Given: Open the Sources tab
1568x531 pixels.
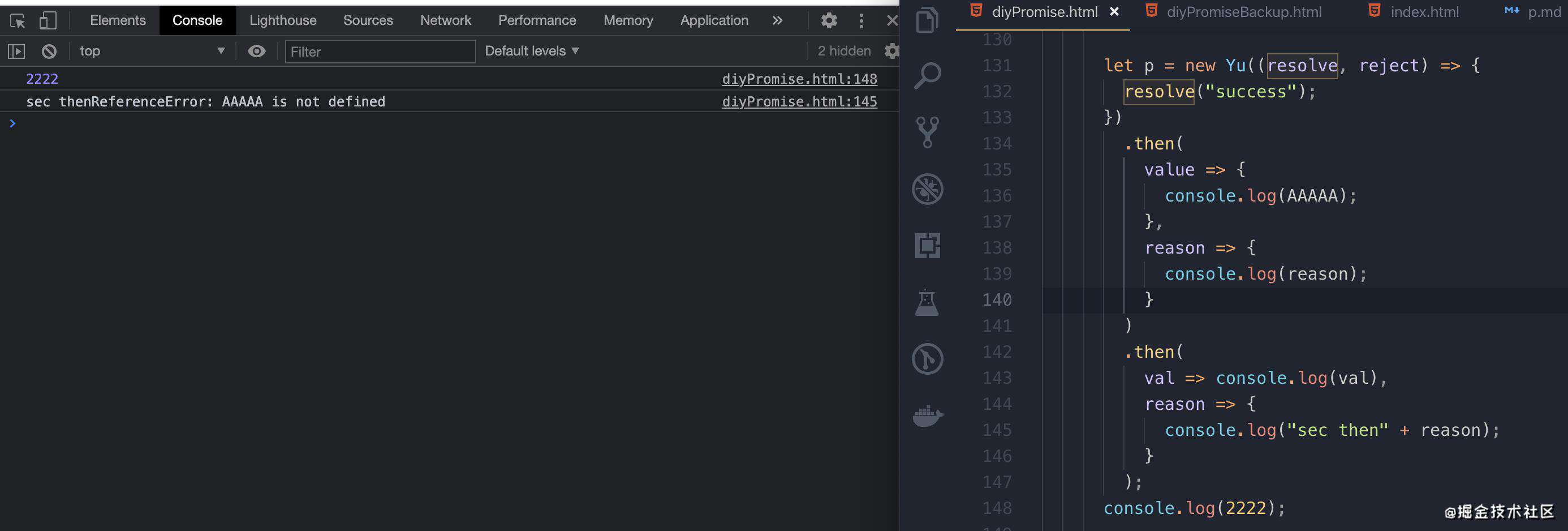Looking at the screenshot, I should 368,20.
